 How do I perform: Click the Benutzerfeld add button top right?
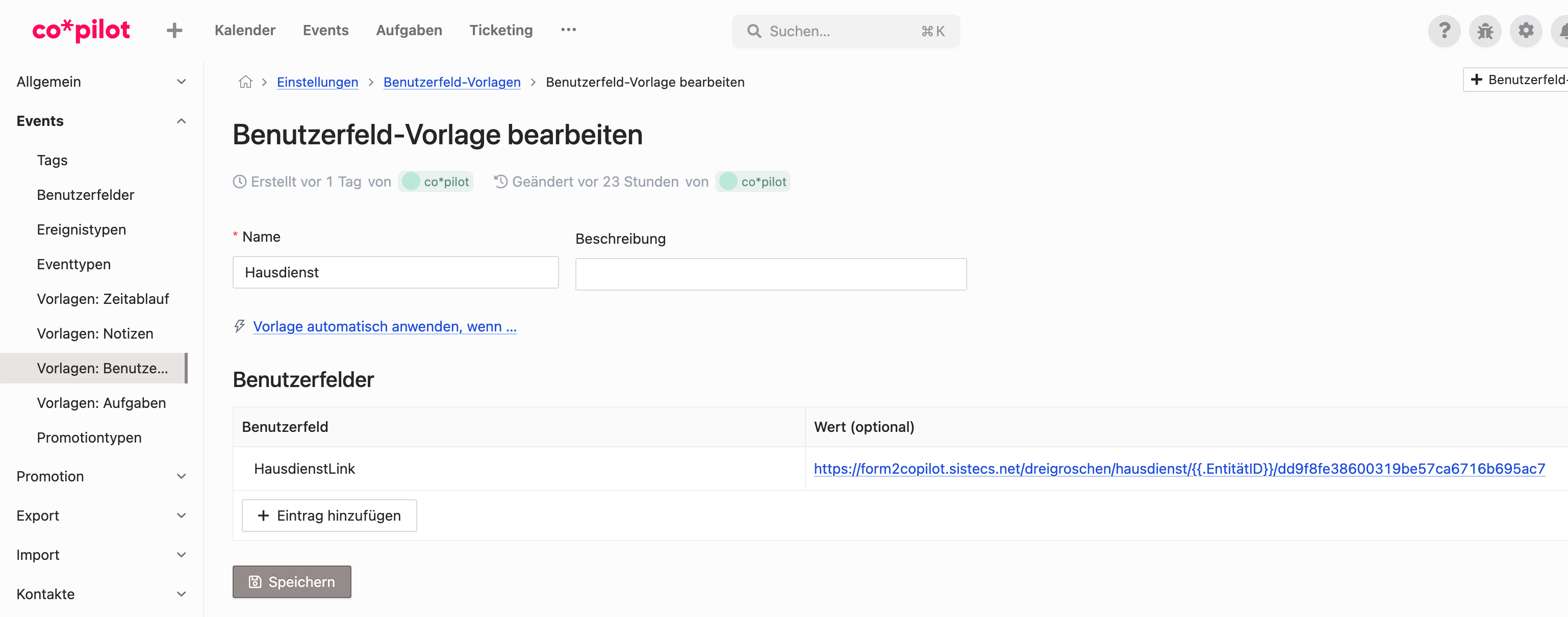coord(1515,80)
